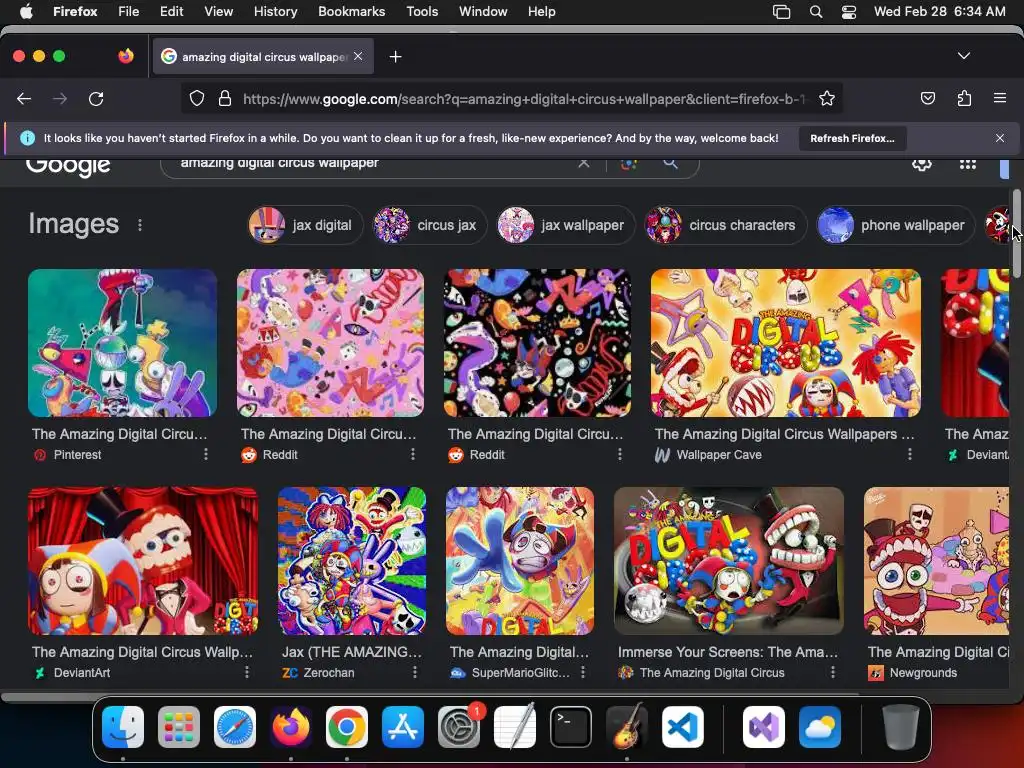Reload the page with the refresh icon
Viewport: 1024px width, 768px height.
(96, 99)
